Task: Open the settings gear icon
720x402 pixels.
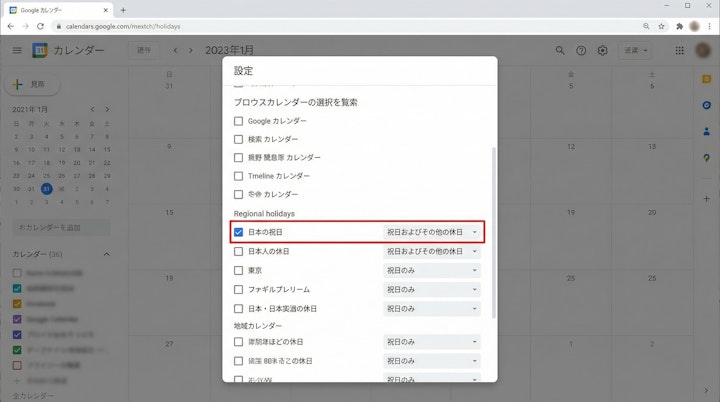Action: coord(602,51)
